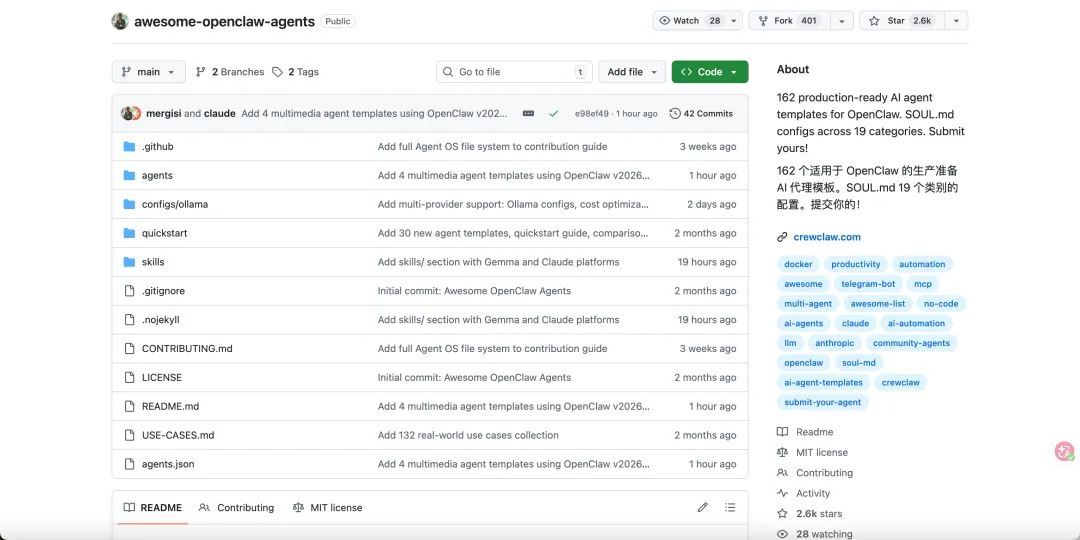This screenshot has height=540, width=1080.
Task: Select the docker topic tag
Action: point(798,264)
